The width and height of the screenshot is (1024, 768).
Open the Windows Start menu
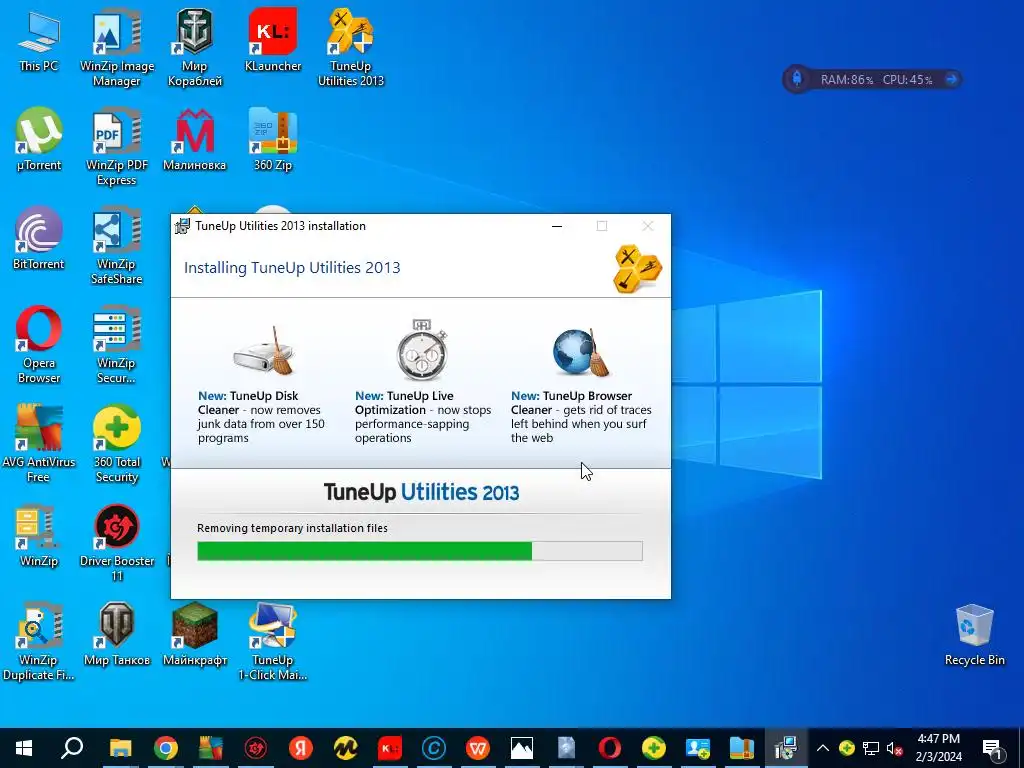(24, 748)
